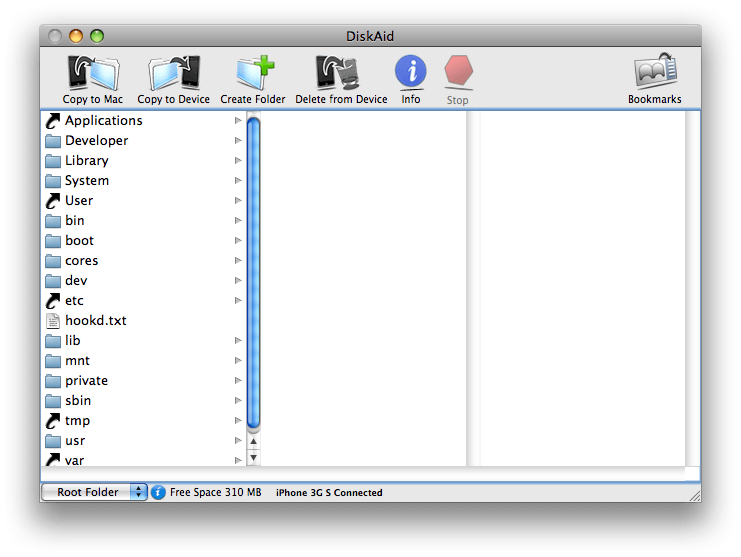Expand the Applications folder arrow
Screen dimensions: 741x557
pos(238,120)
